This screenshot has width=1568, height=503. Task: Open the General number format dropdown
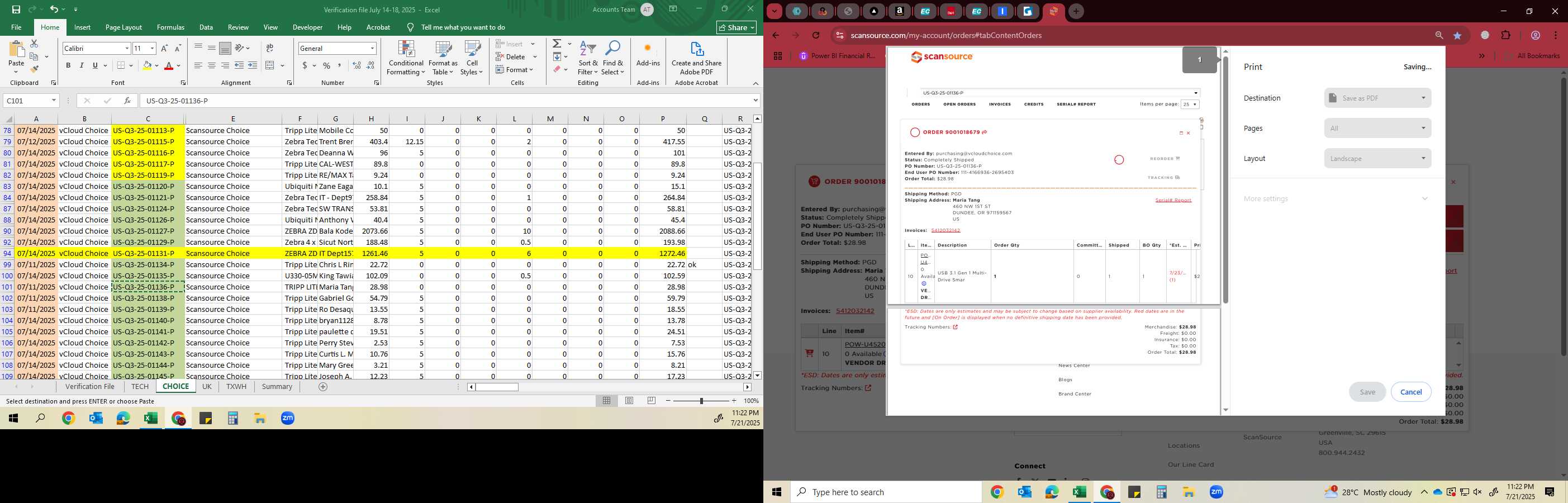372,48
